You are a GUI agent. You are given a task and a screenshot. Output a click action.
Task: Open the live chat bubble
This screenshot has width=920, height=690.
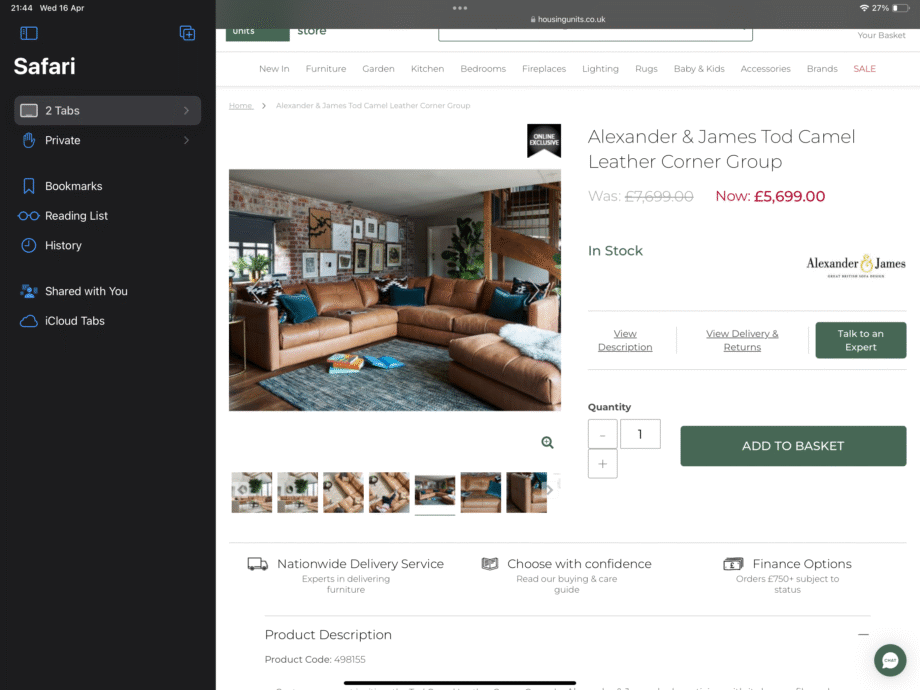pyautogui.click(x=890, y=660)
